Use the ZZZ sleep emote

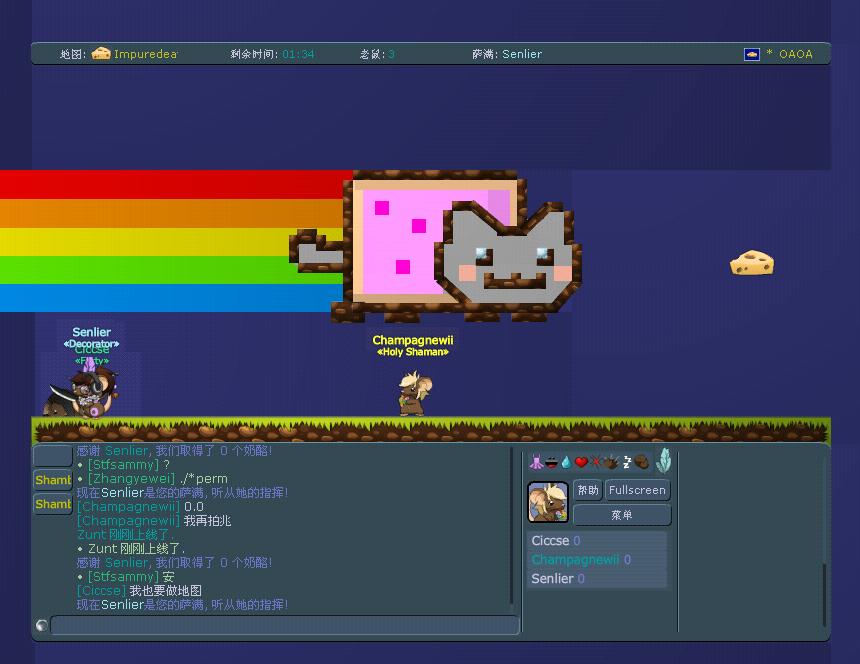pyautogui.click(x=627, y=462)
